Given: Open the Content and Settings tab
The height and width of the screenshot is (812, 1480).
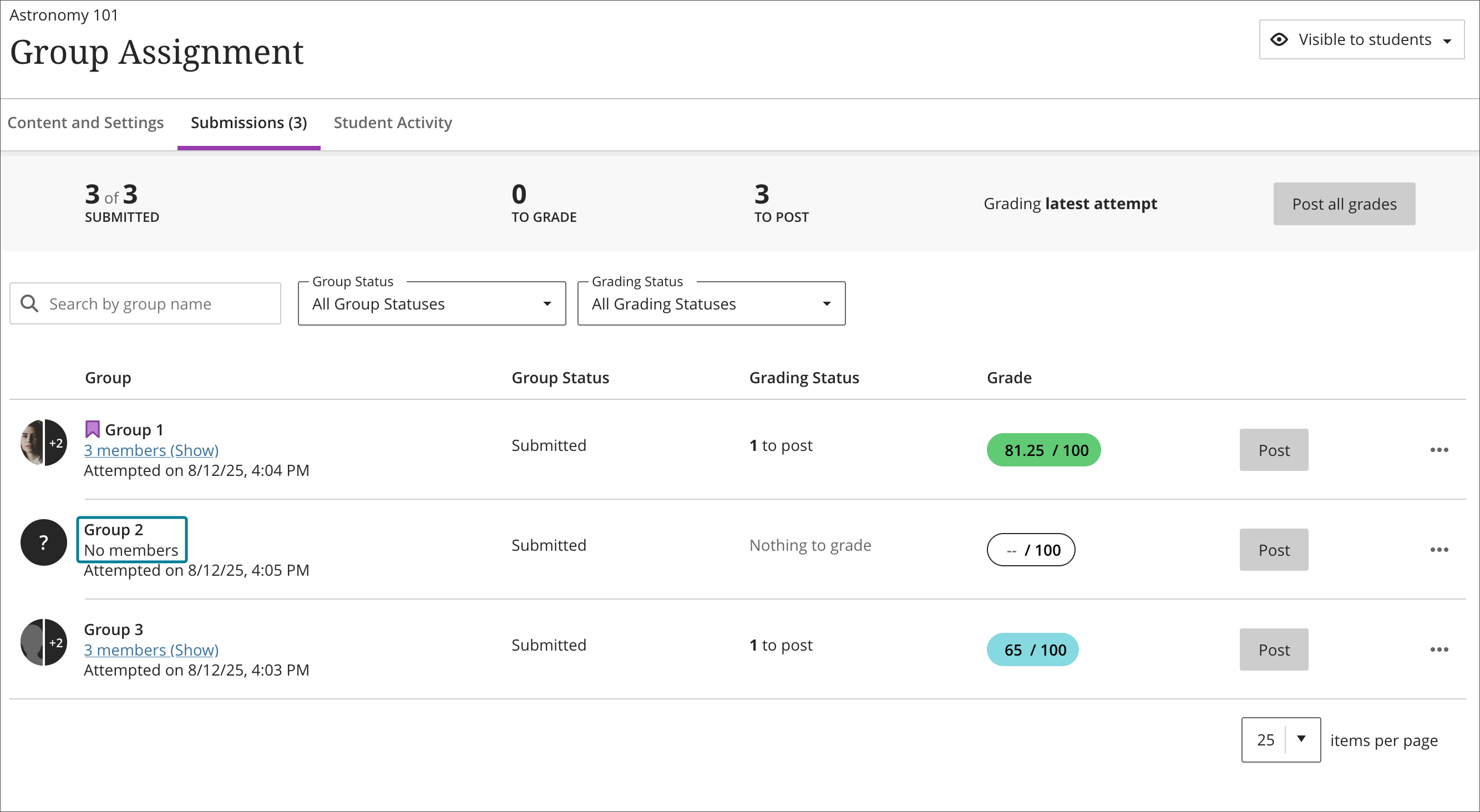Looking at the screenshot, I should [85, 123].
